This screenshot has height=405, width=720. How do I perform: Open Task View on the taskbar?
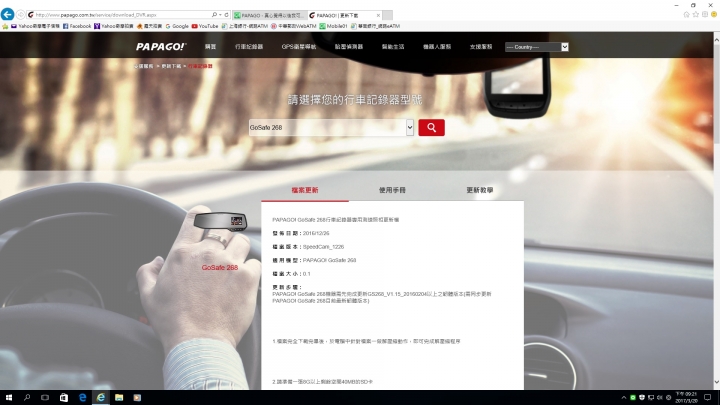click(x=45, y=397)
